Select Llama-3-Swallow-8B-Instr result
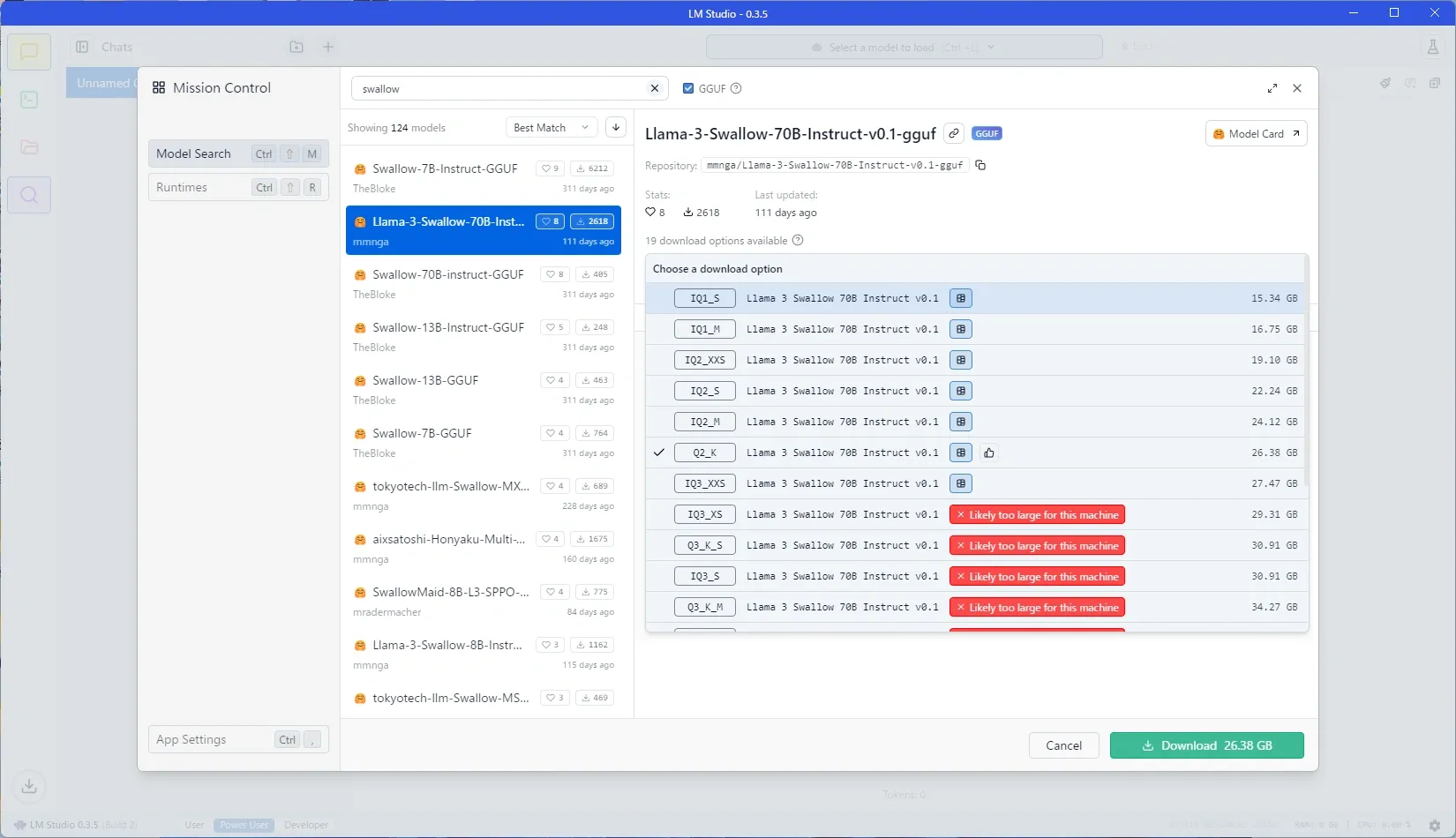Screen dimensions: 1456x838 [x=484, y=654]
